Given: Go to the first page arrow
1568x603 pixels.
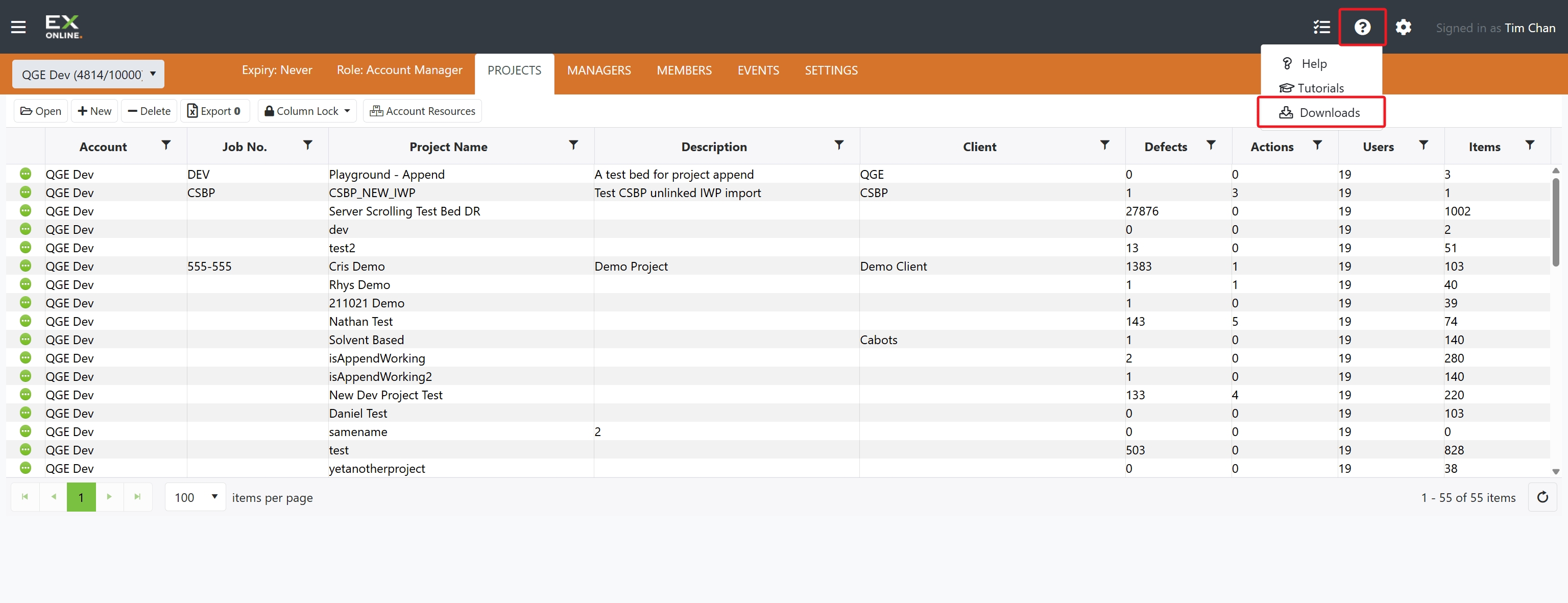Looking at the screenshot, I should [x=25, y=497].
